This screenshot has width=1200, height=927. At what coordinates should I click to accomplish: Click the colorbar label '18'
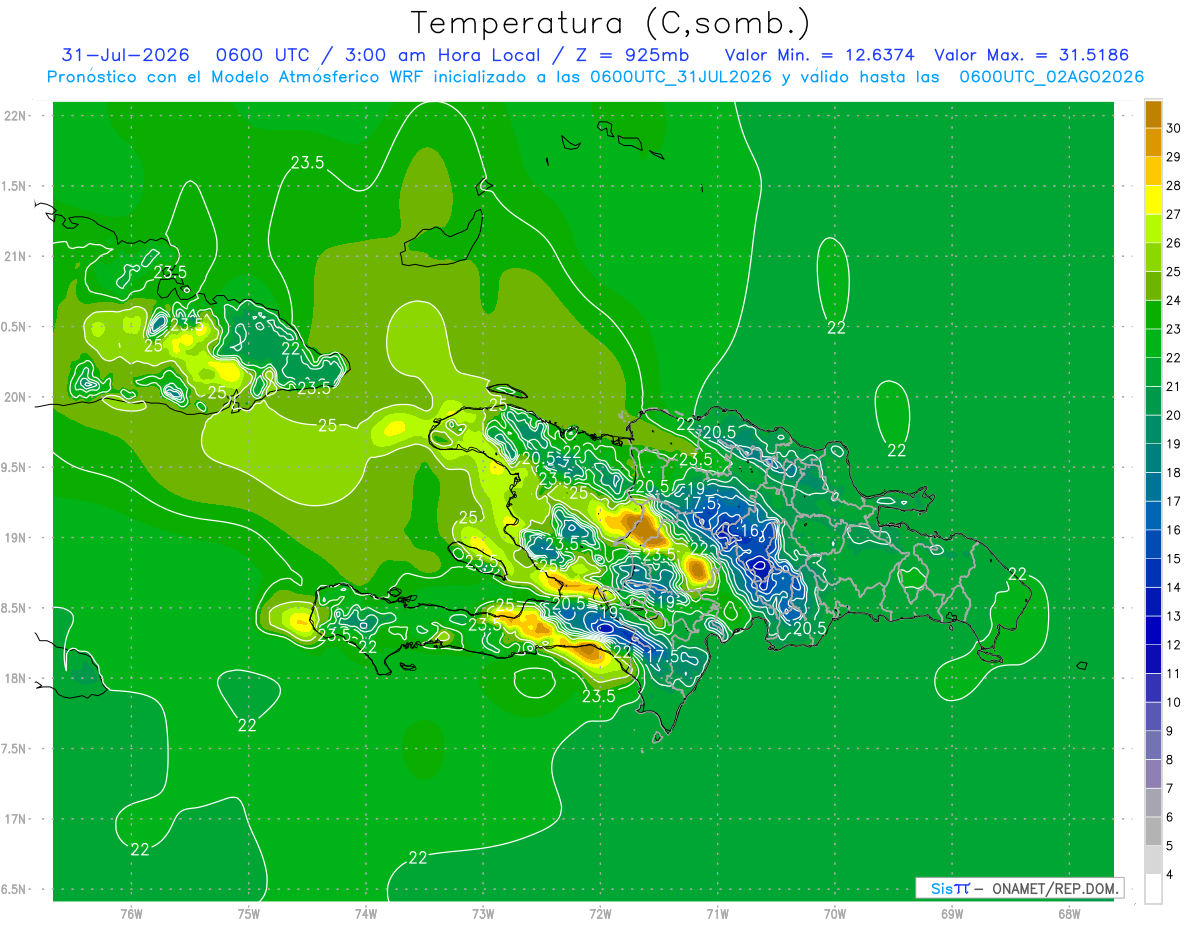[x=1173, y=472]
